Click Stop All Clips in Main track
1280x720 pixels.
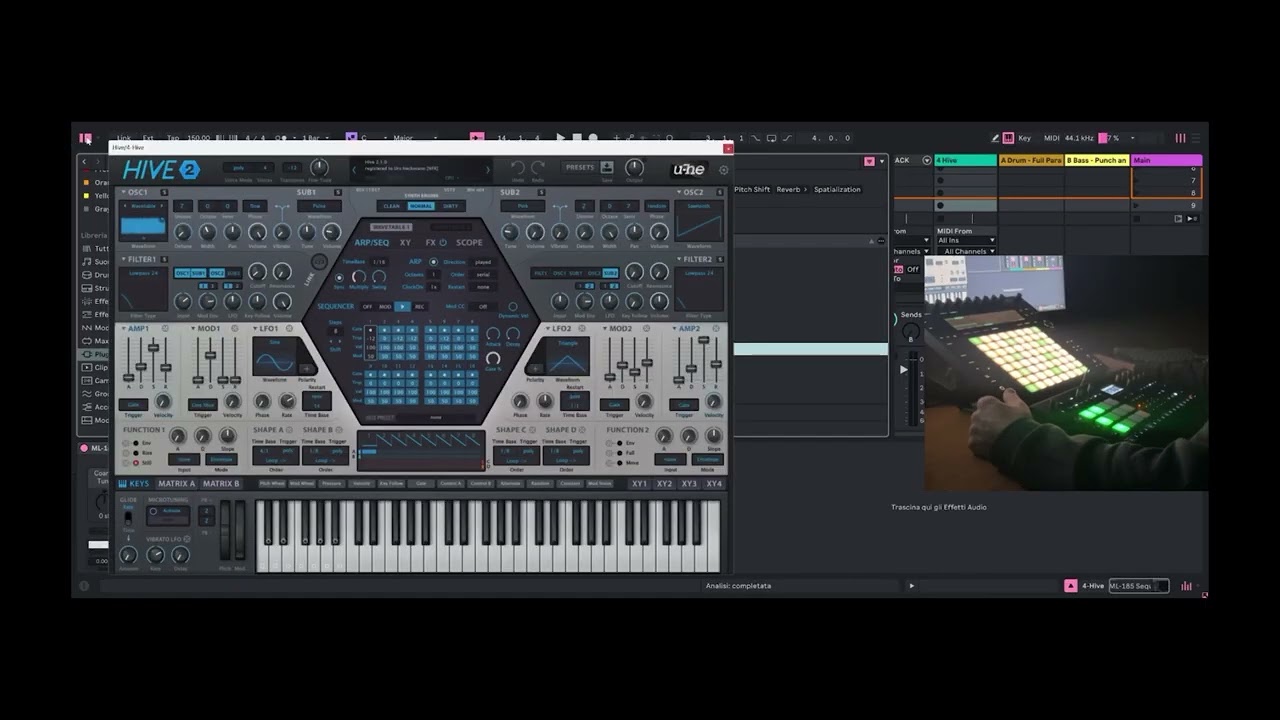[1137, 218]
